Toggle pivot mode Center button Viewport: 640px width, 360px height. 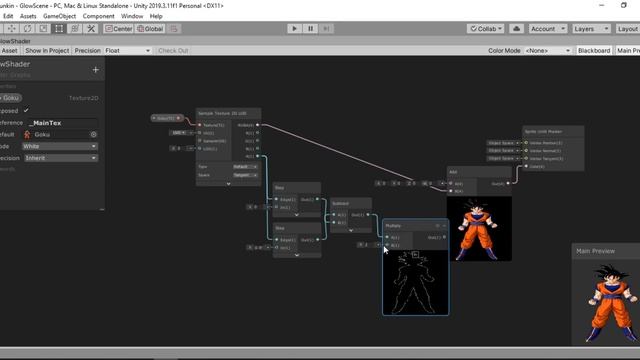118,29
